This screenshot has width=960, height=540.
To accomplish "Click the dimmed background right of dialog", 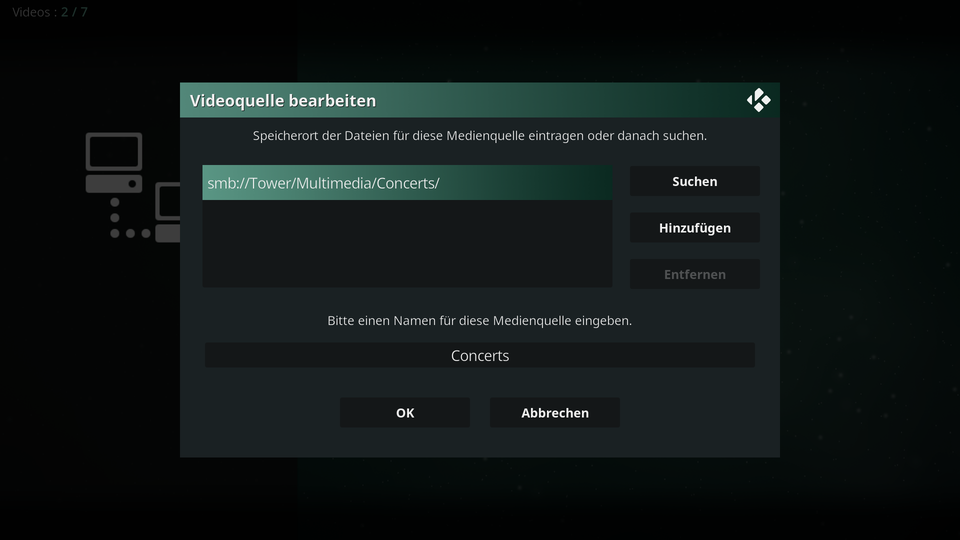I will 869,269.
